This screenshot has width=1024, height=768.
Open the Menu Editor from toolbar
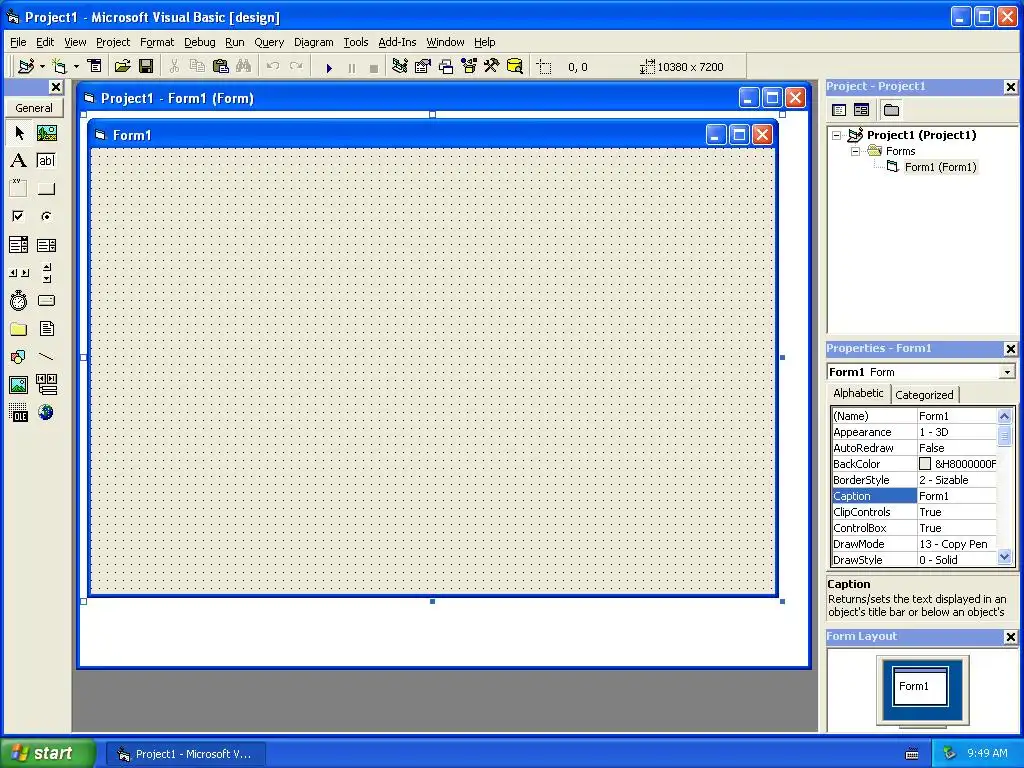point(95,66)
